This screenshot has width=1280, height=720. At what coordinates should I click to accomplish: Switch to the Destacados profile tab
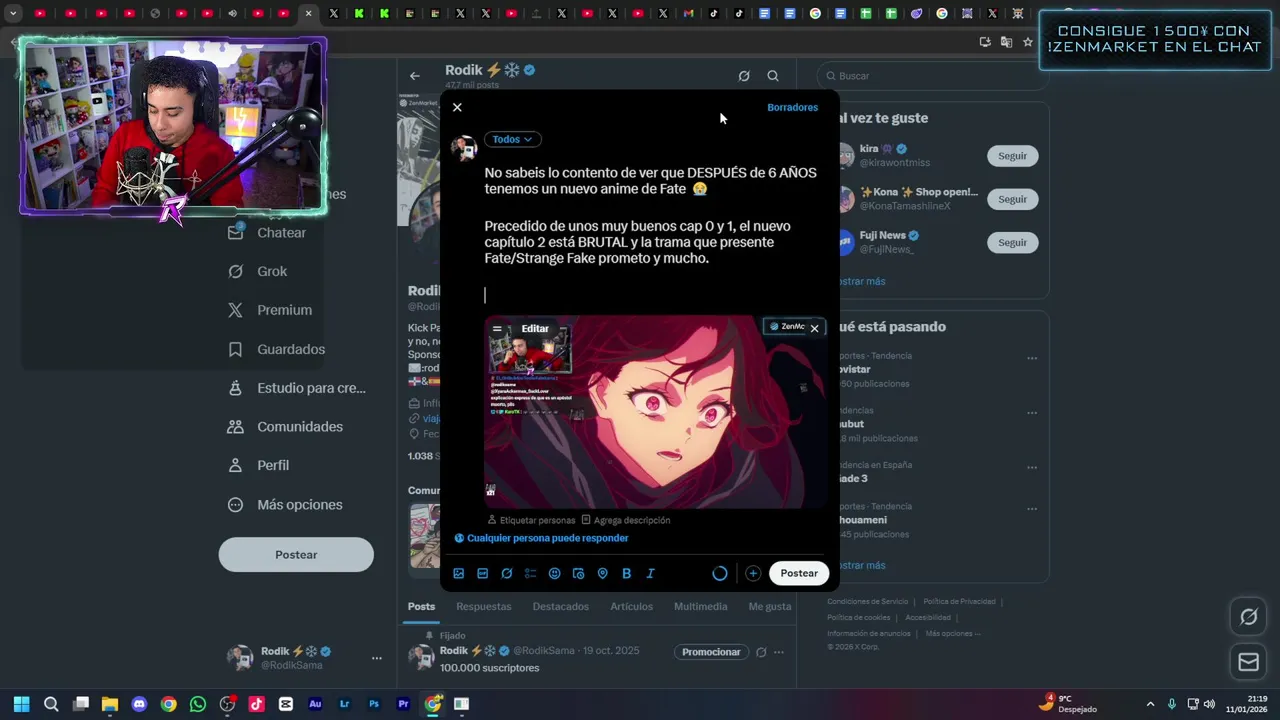[561, 606]
